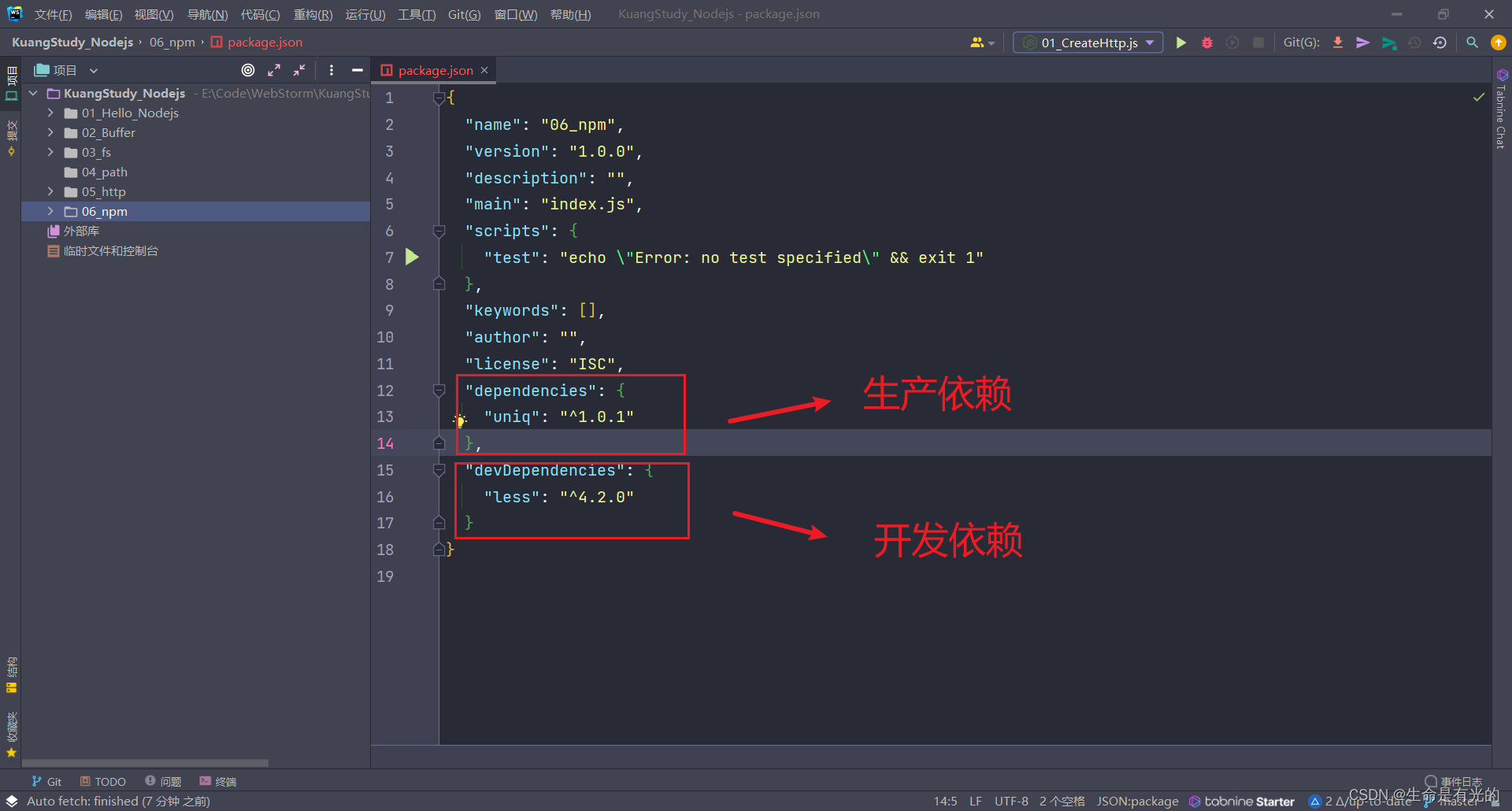This screenshot has height=811, width=1512.
Task: Run the 01_CreateHttp.js configuration
Action: click(1180, 43)
